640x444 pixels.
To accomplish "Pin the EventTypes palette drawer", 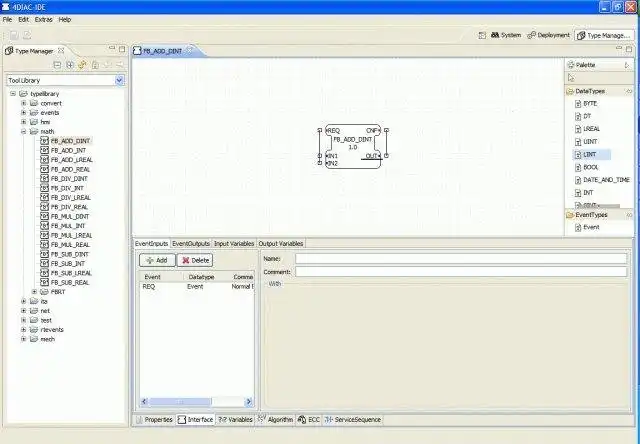I will pyautogui.click(x=629, y=215).
